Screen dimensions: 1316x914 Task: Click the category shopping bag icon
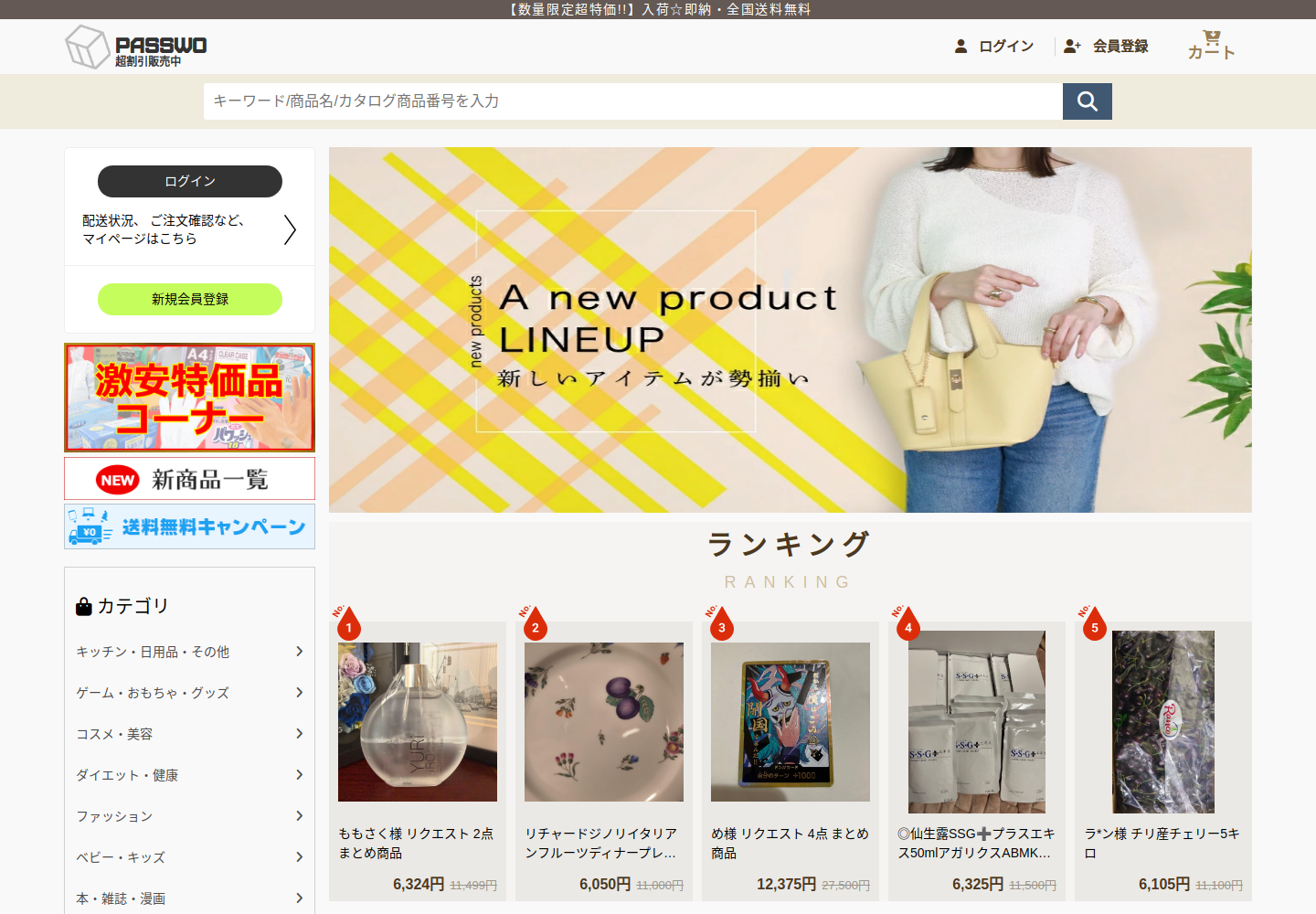(84, 606)
